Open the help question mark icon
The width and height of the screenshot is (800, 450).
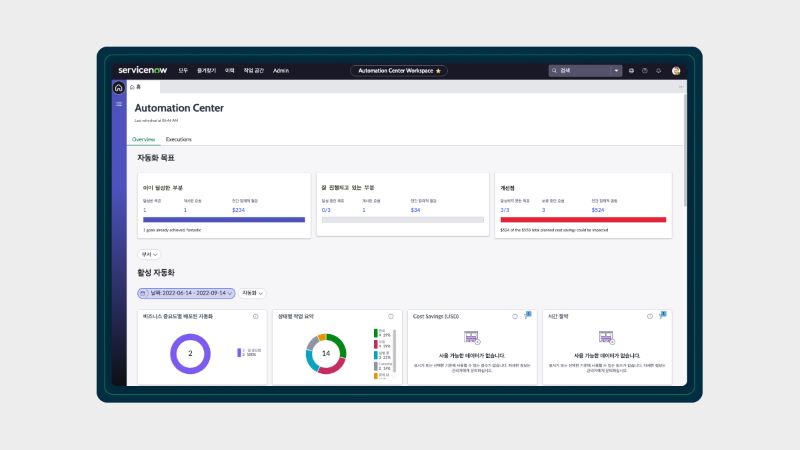pos(645,71)
